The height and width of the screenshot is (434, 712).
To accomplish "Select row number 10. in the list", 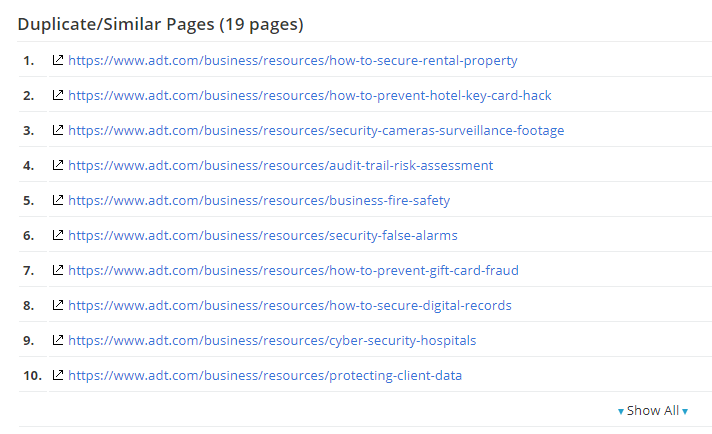I will tap(32, 375).
